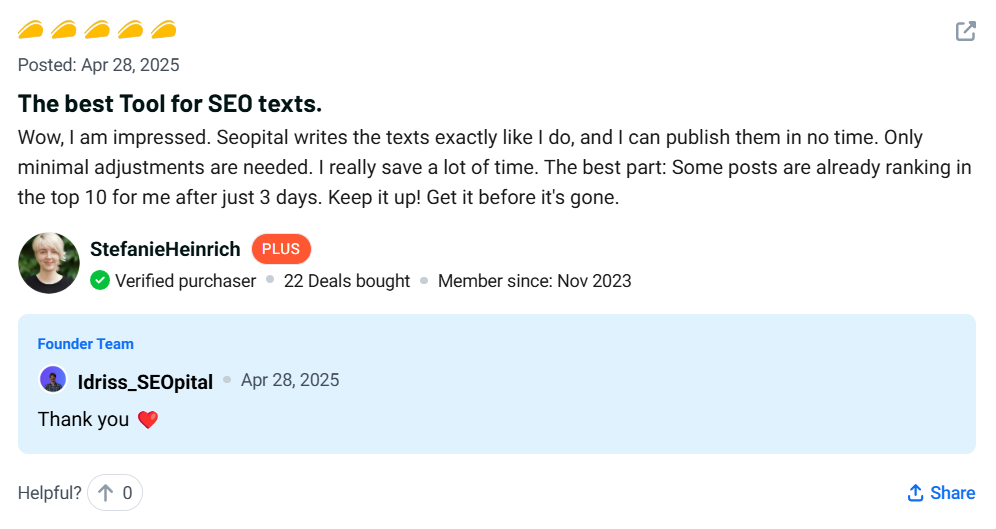The width and height of the screenshot is (996, 529).
Task: Click the Founder Team label
Action: pyautogui.click(x=85, y=344)
